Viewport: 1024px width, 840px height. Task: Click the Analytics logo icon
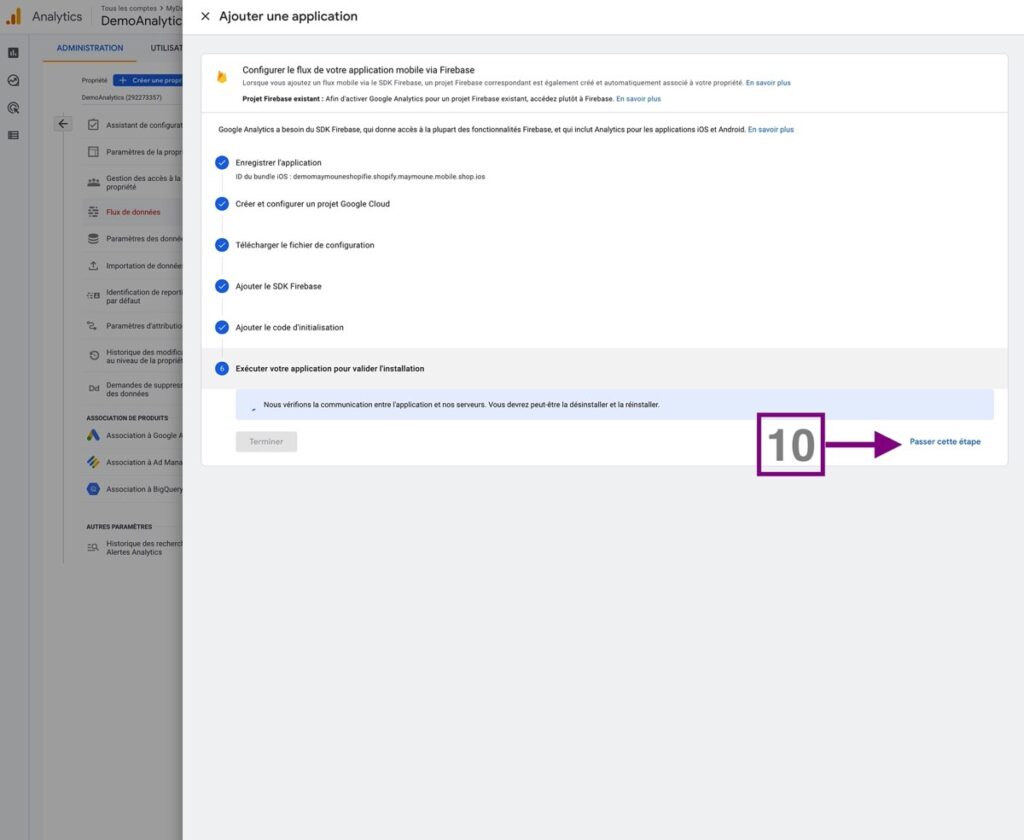click(14, 16)
